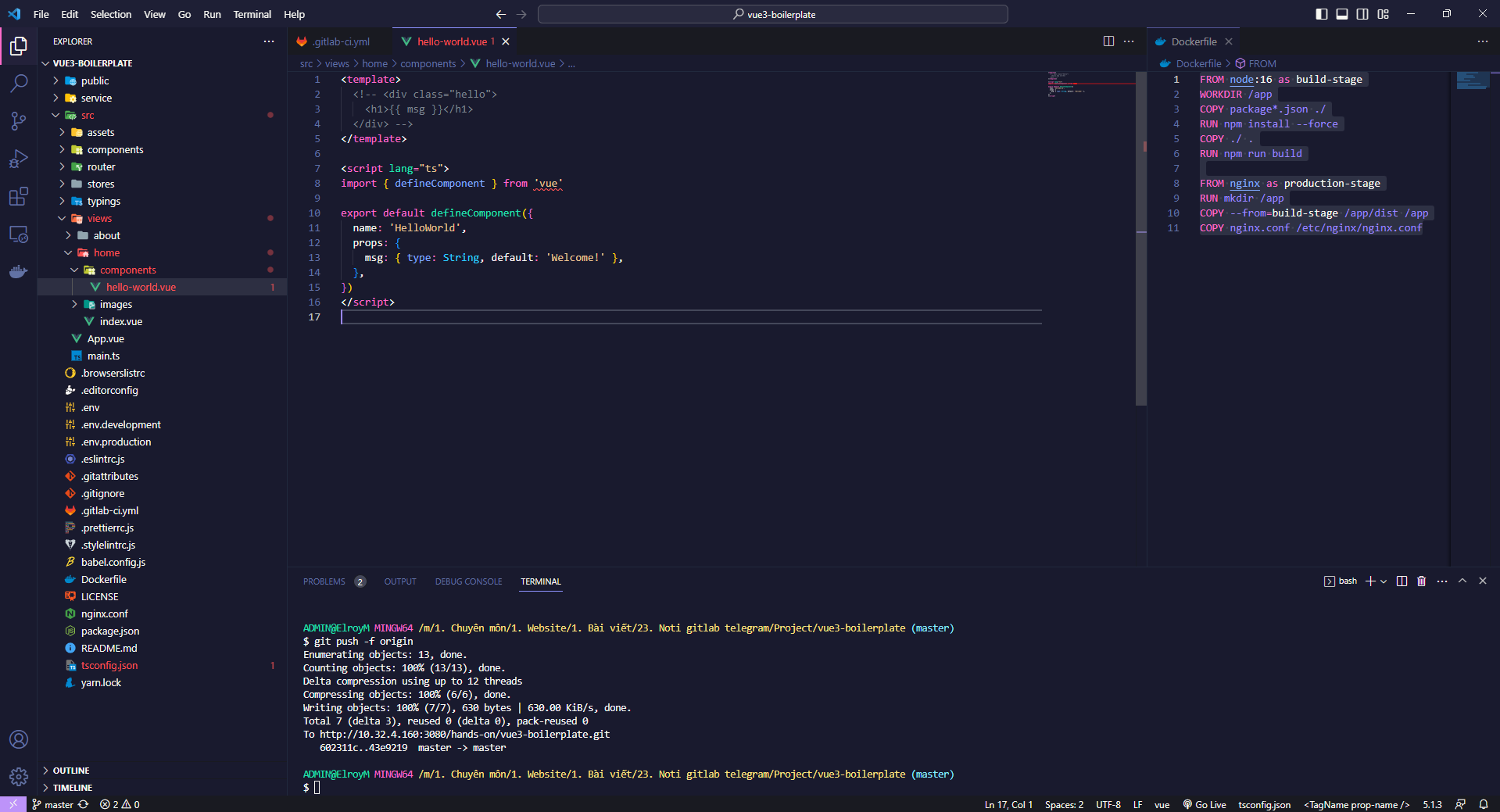The image size is (1500, 812).
Task: Split the terminal panel
Action: coord(1402,581)
